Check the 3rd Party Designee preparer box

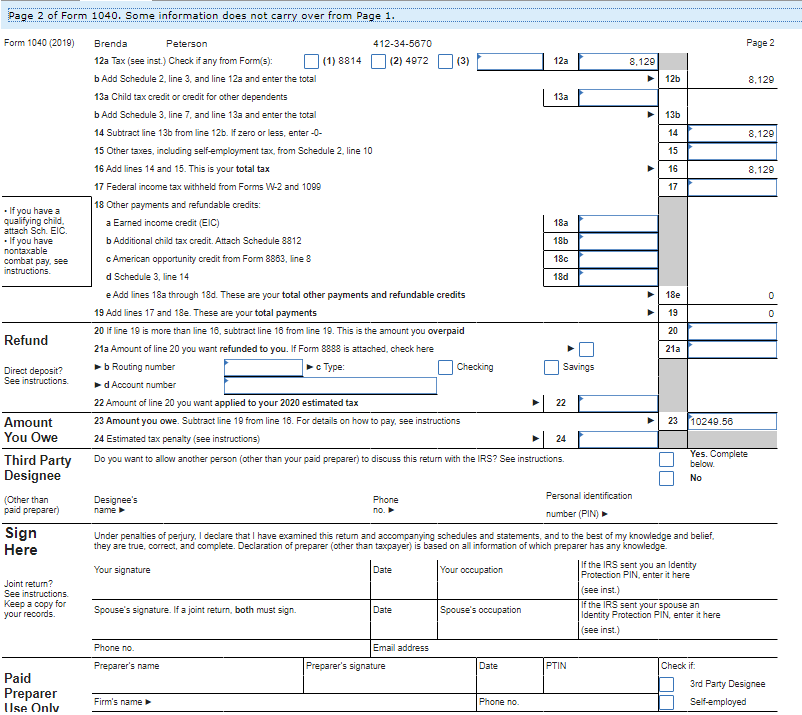tap(666, 684)
